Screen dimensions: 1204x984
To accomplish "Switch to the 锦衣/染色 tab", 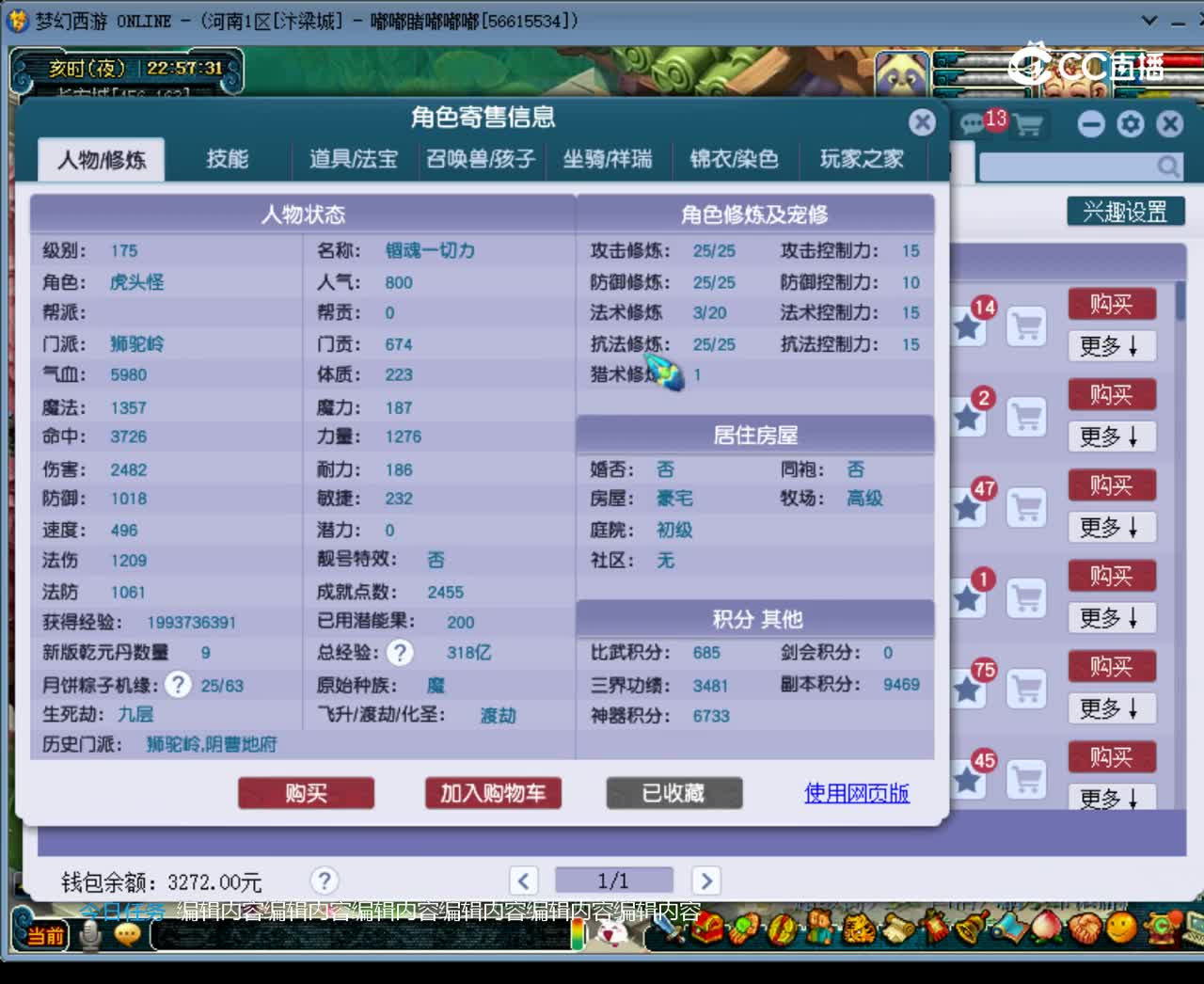I will coord(735,159).
